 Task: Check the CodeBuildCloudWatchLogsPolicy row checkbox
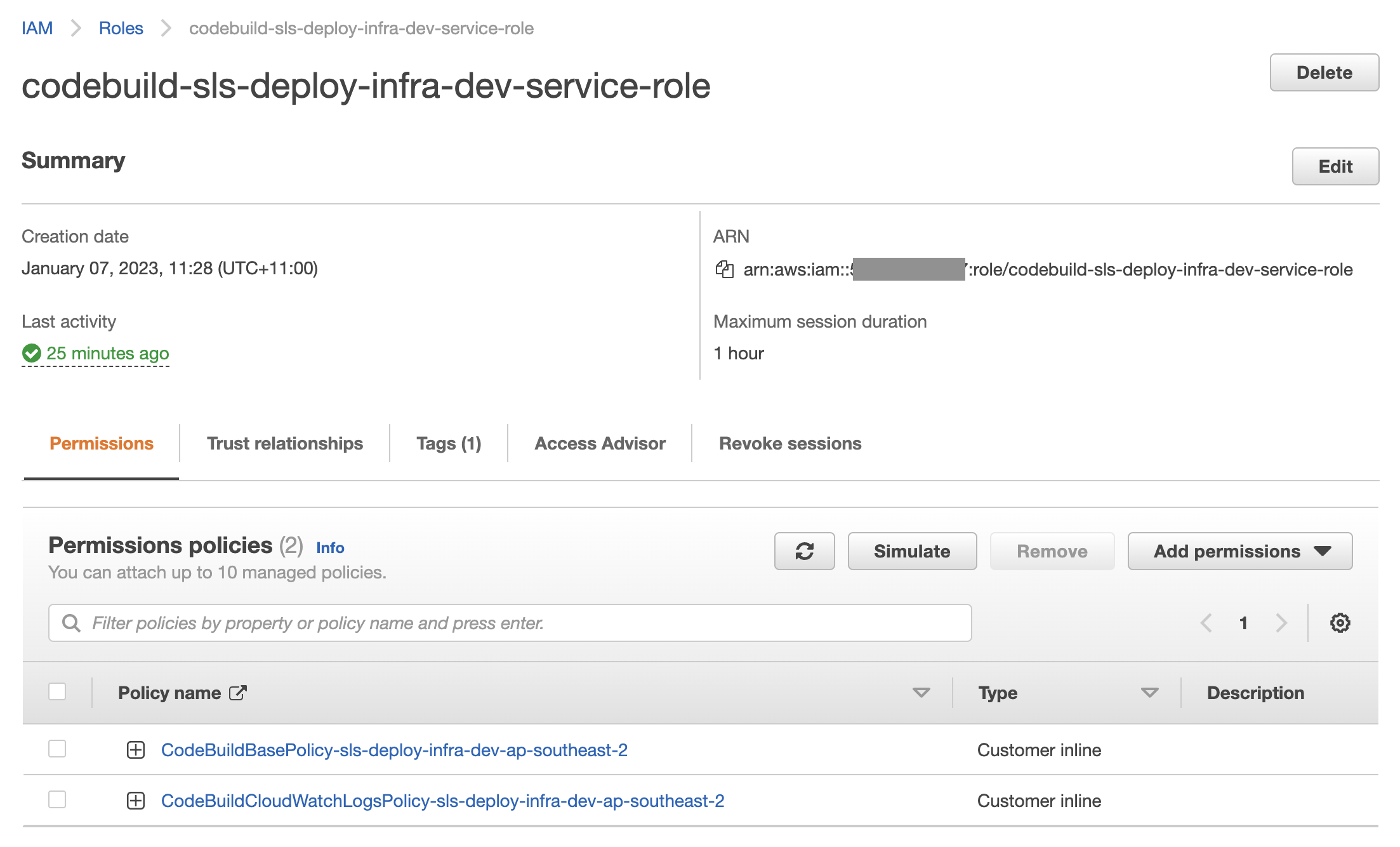click(57, 799)
